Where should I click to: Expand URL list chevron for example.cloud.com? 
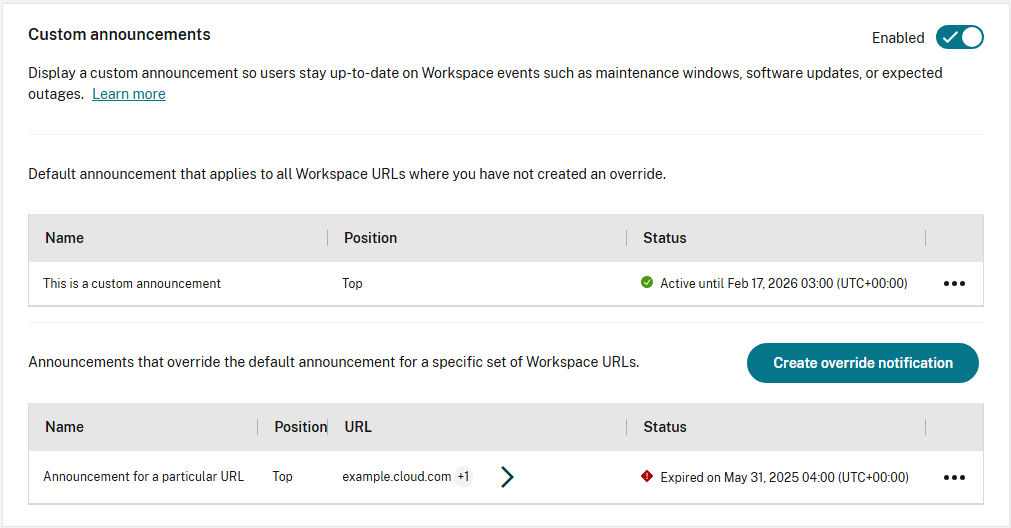507,477
